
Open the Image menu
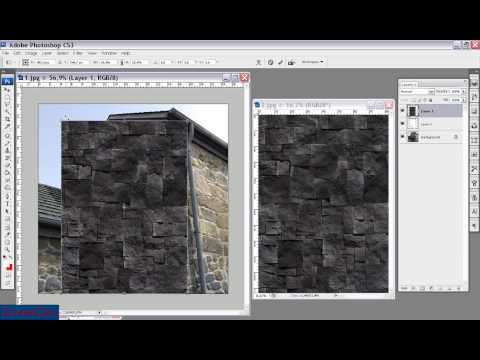point(31,53)
